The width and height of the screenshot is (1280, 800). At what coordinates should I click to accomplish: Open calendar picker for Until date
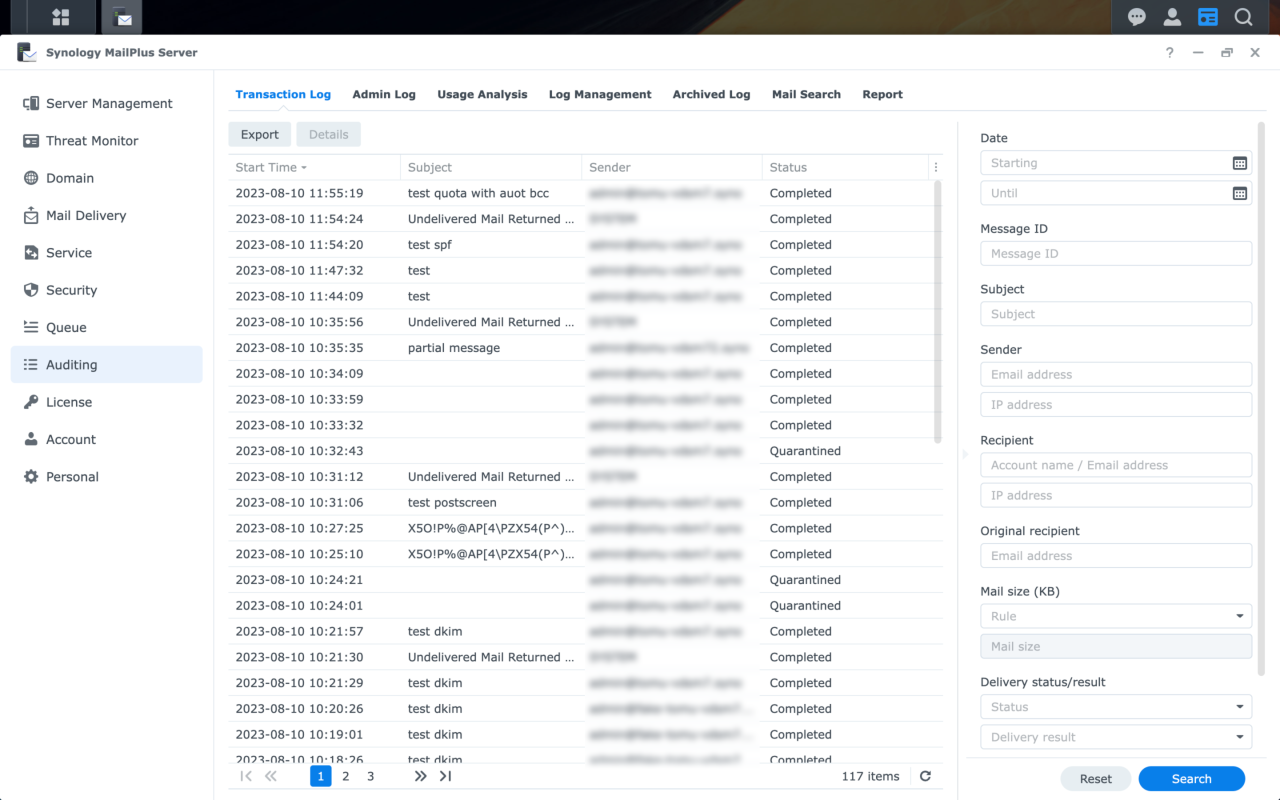1239,193
